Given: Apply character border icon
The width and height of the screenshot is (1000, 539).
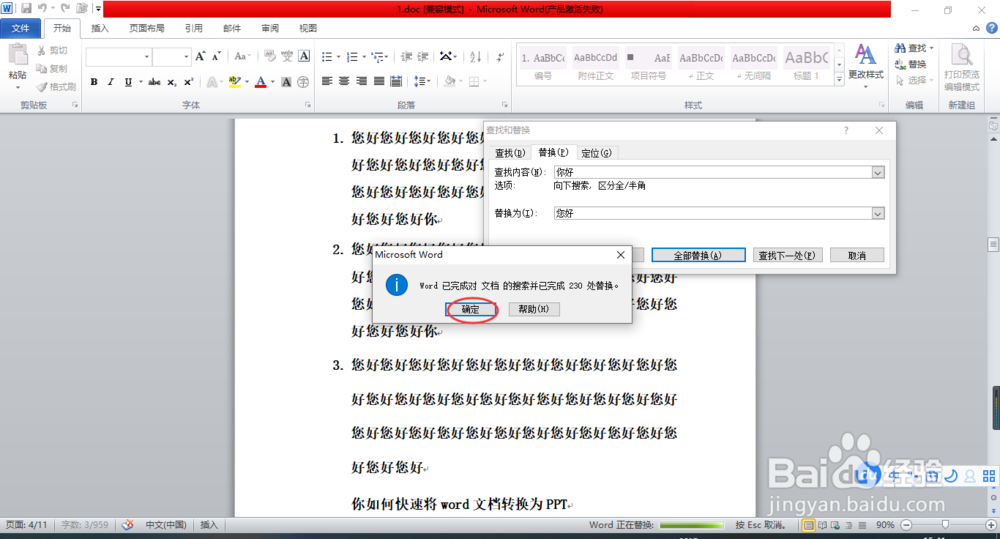Looking at the screenshot, I should coord(304,56).
